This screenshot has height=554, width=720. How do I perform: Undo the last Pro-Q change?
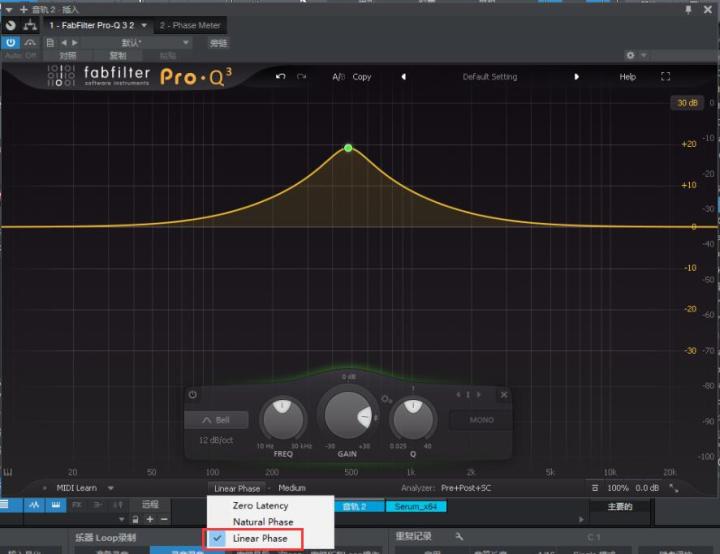pyautogui.click(x=281, y=76)
